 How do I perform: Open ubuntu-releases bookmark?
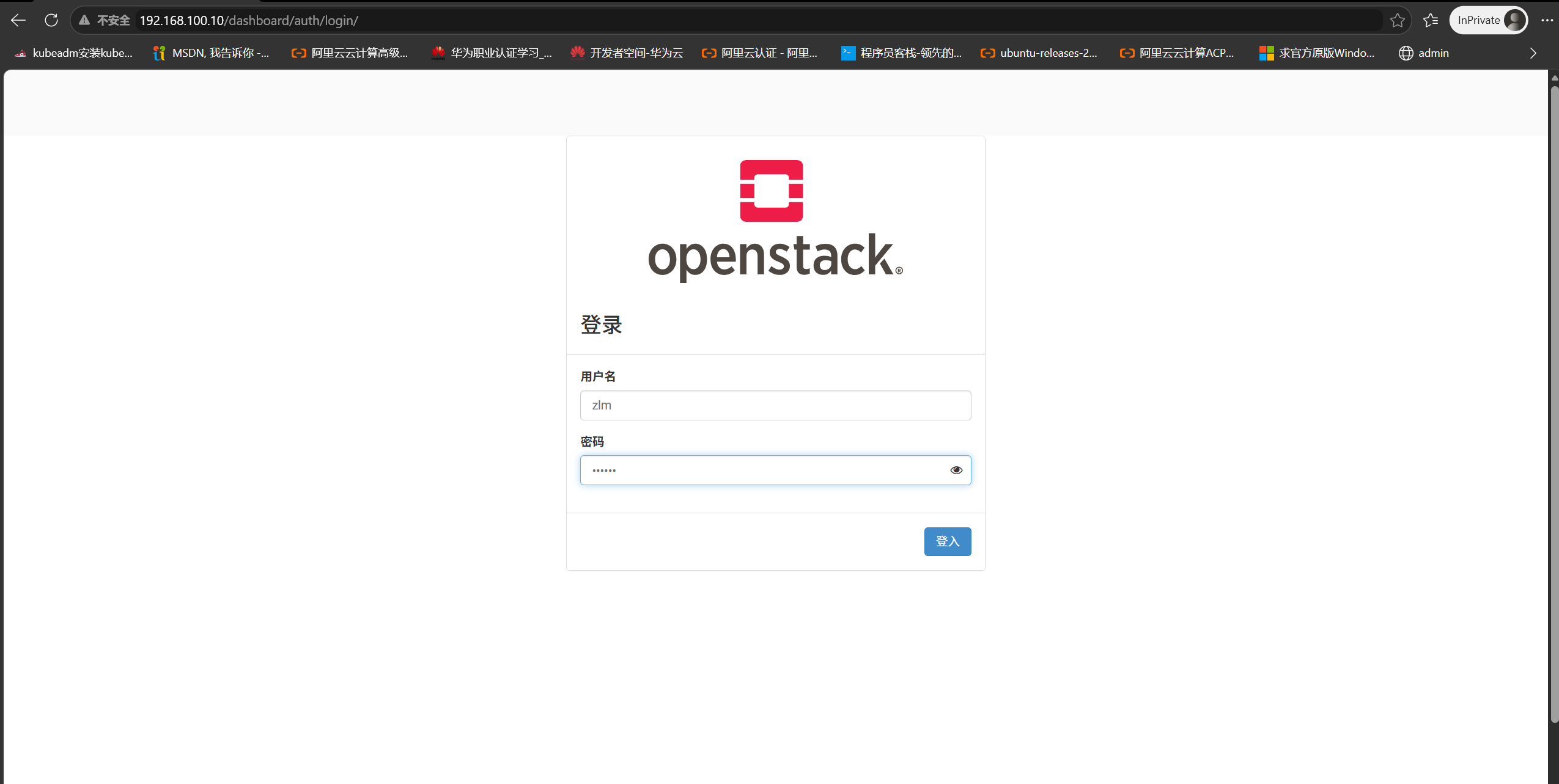point(1039,53)
